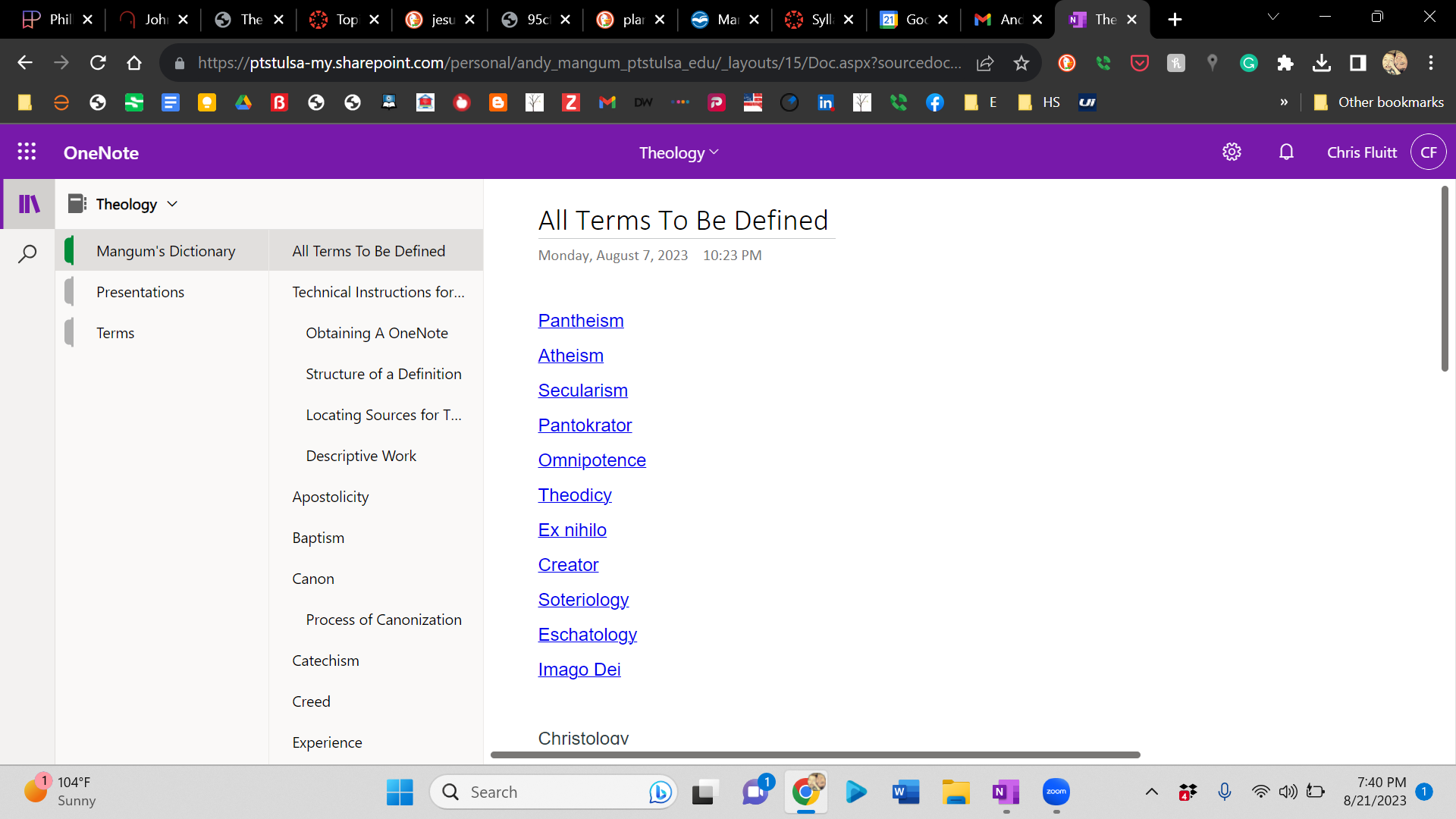The width and height of the screenshot is (1456, 819).
Task: Toggle the notebook navigation pane icon
Action: point(29,204)
